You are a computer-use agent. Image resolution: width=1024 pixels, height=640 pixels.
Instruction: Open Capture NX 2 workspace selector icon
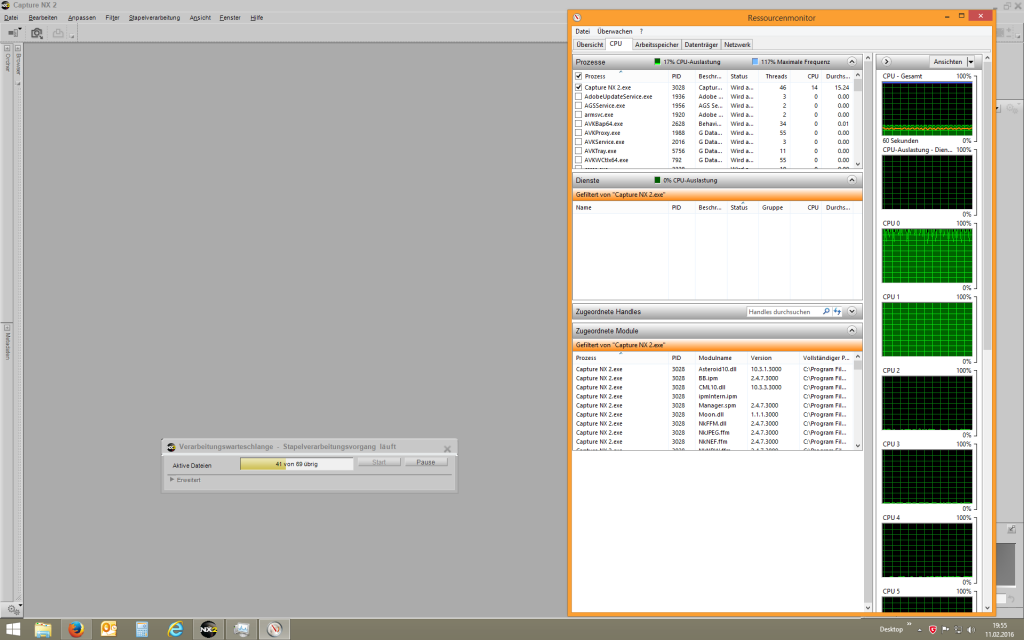tap(14, 33)
